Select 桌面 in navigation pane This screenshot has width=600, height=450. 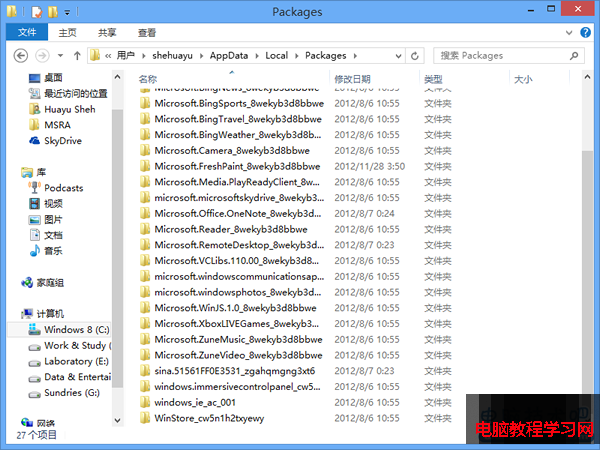46,78
